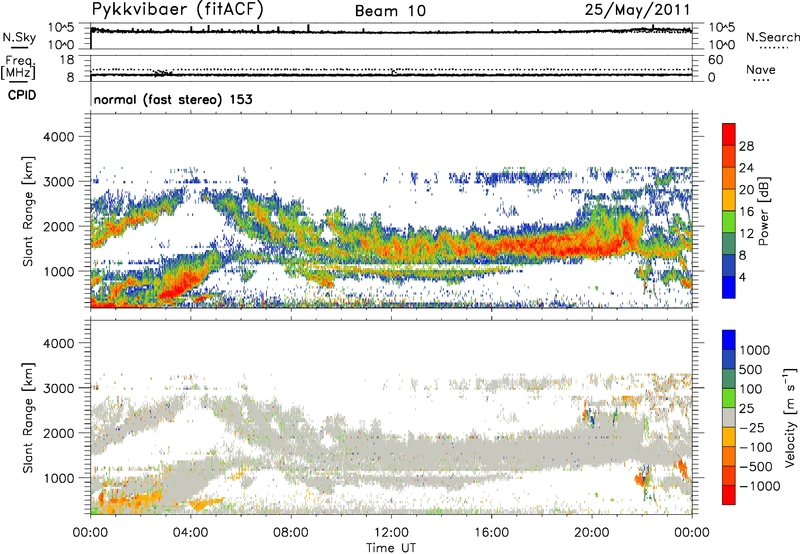
Task: Click the date '25/May/2011'
Action: pyautogui.click(x=637, y=9)
